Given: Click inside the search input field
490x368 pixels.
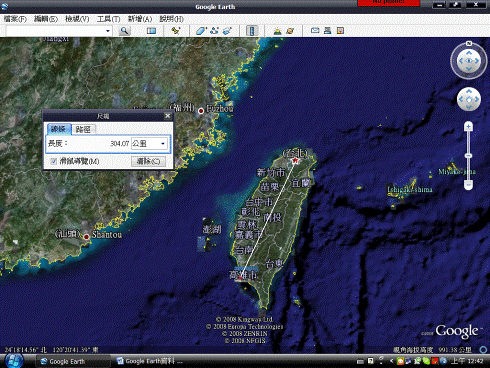Looking at the screenshot, I should click(55, 31).
